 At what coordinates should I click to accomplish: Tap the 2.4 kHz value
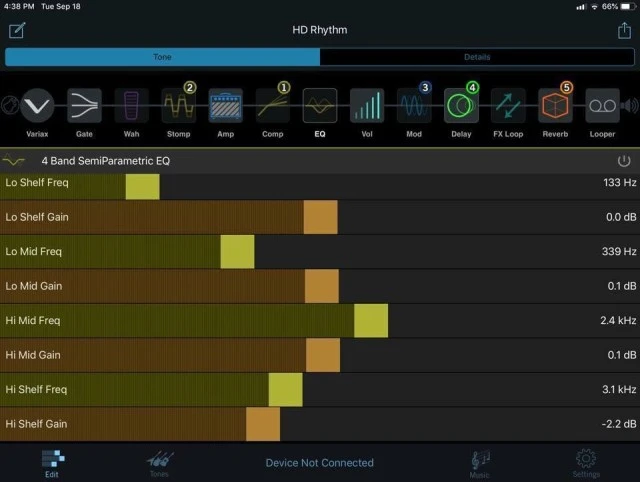tap(618, 320)
